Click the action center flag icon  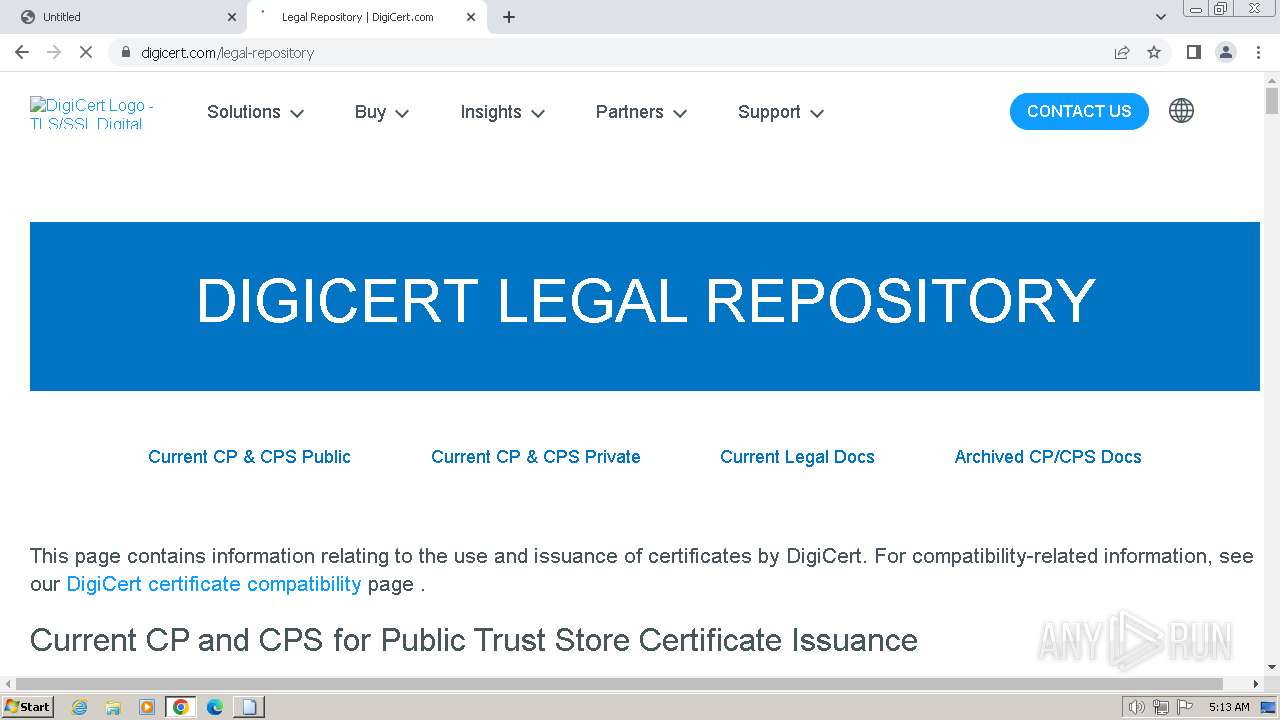point(1184,707)
